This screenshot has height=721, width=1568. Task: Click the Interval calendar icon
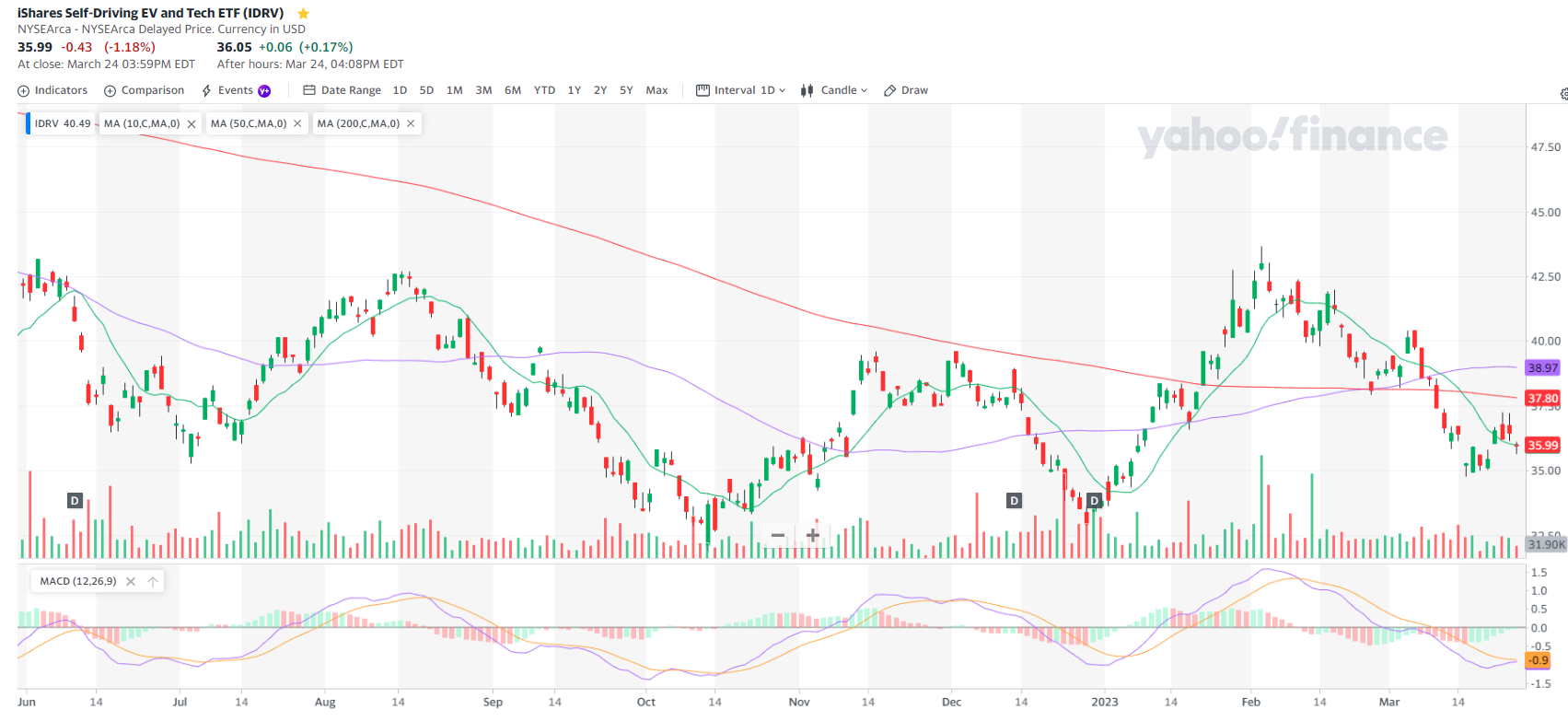[x=703, y=90]
